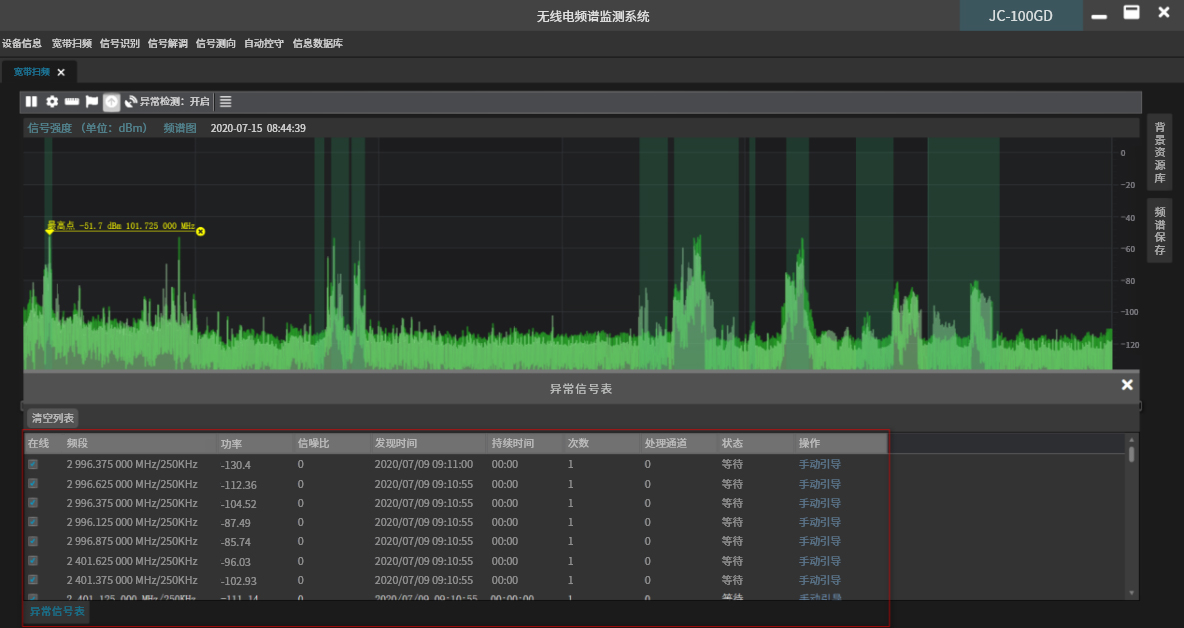
Task: Close the 异常信号表 panel
Action: [x=1127, y=385]
